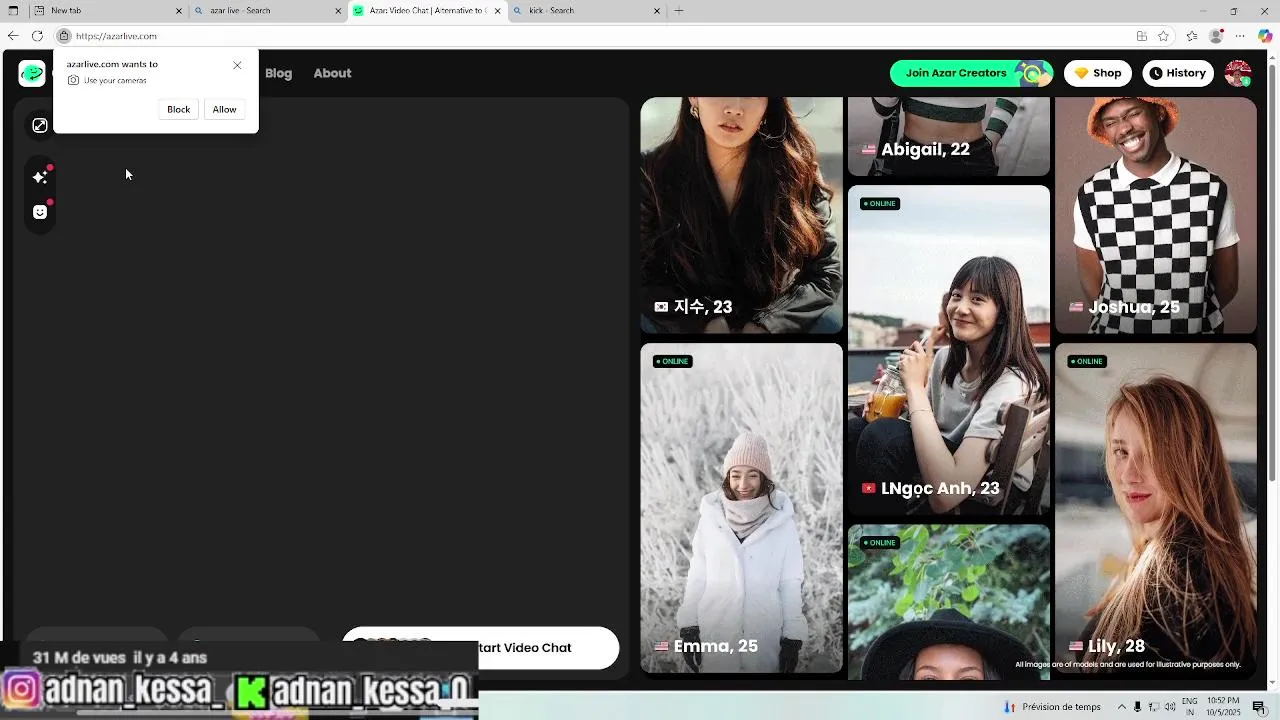Open the LNgọc Anh, 23 profile card

coord(949,350)
